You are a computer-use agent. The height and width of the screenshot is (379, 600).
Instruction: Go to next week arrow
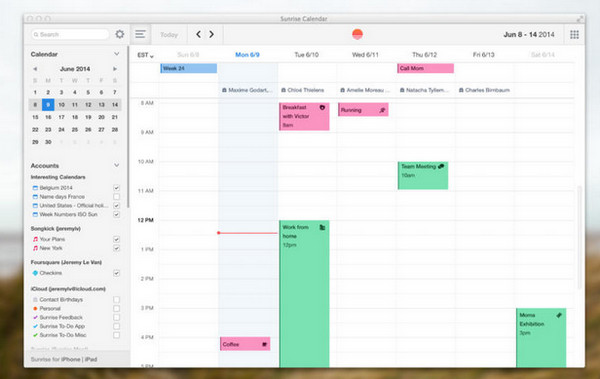pyautogui.click(x=211, y=34)
